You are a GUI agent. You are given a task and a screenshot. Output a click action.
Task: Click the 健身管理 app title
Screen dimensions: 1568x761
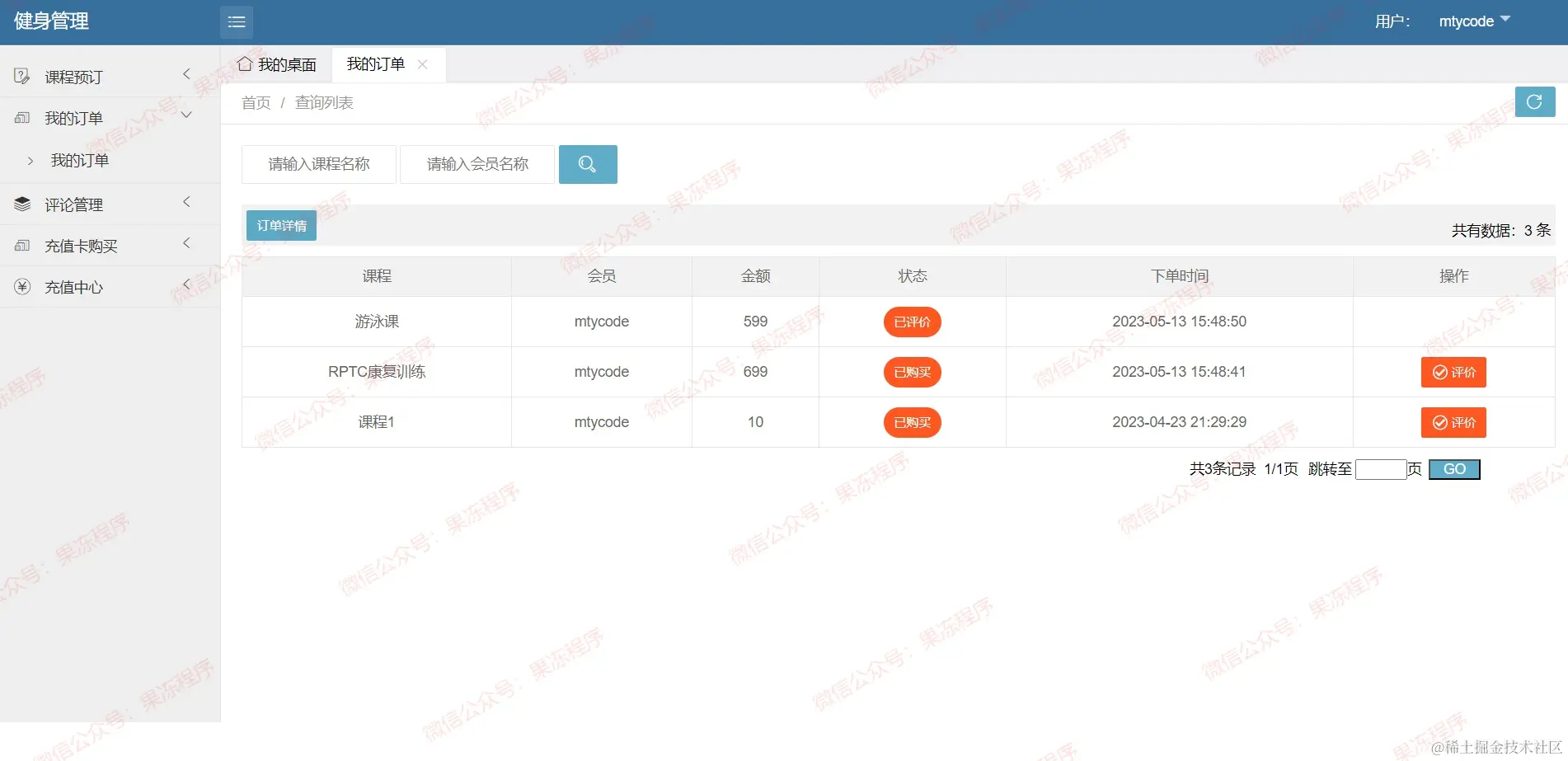tap(51, 21)
